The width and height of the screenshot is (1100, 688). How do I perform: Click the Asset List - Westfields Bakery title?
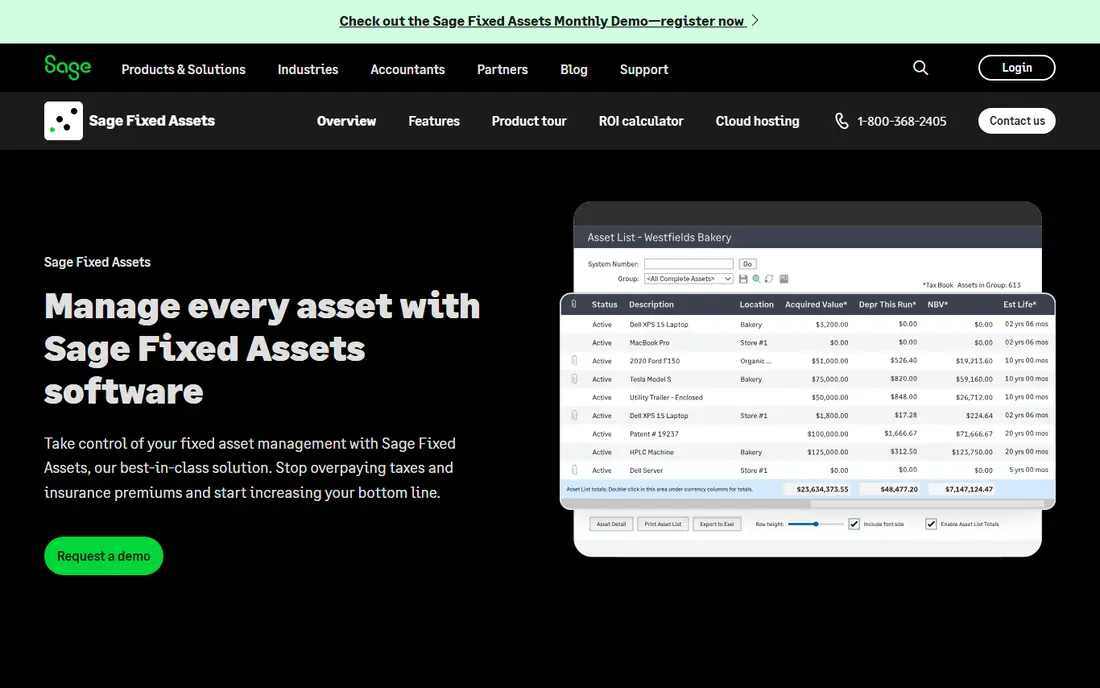[x=659, y=237]
